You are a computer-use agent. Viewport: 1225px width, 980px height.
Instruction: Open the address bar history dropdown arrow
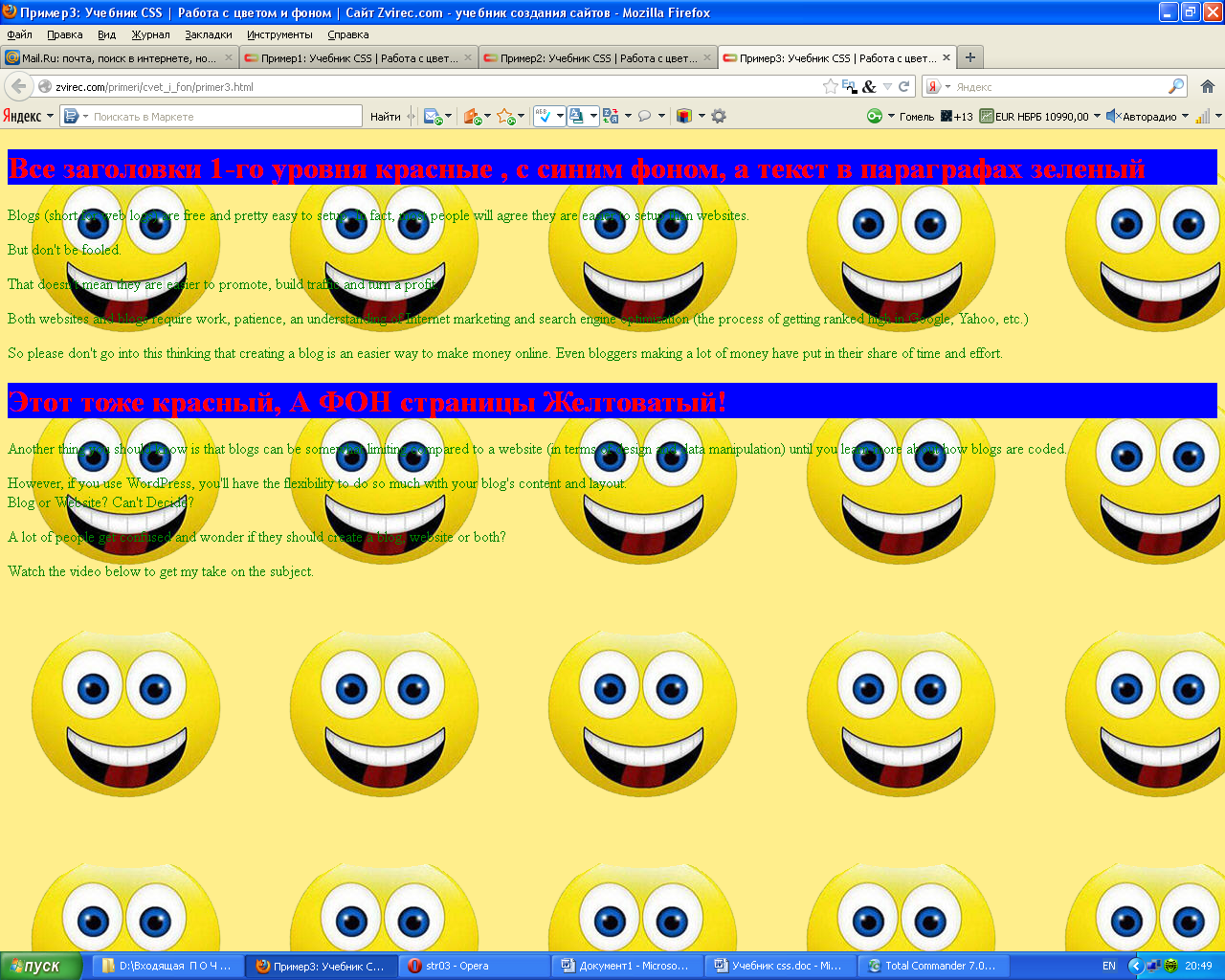pyautogui.click(x=887, y=86)
